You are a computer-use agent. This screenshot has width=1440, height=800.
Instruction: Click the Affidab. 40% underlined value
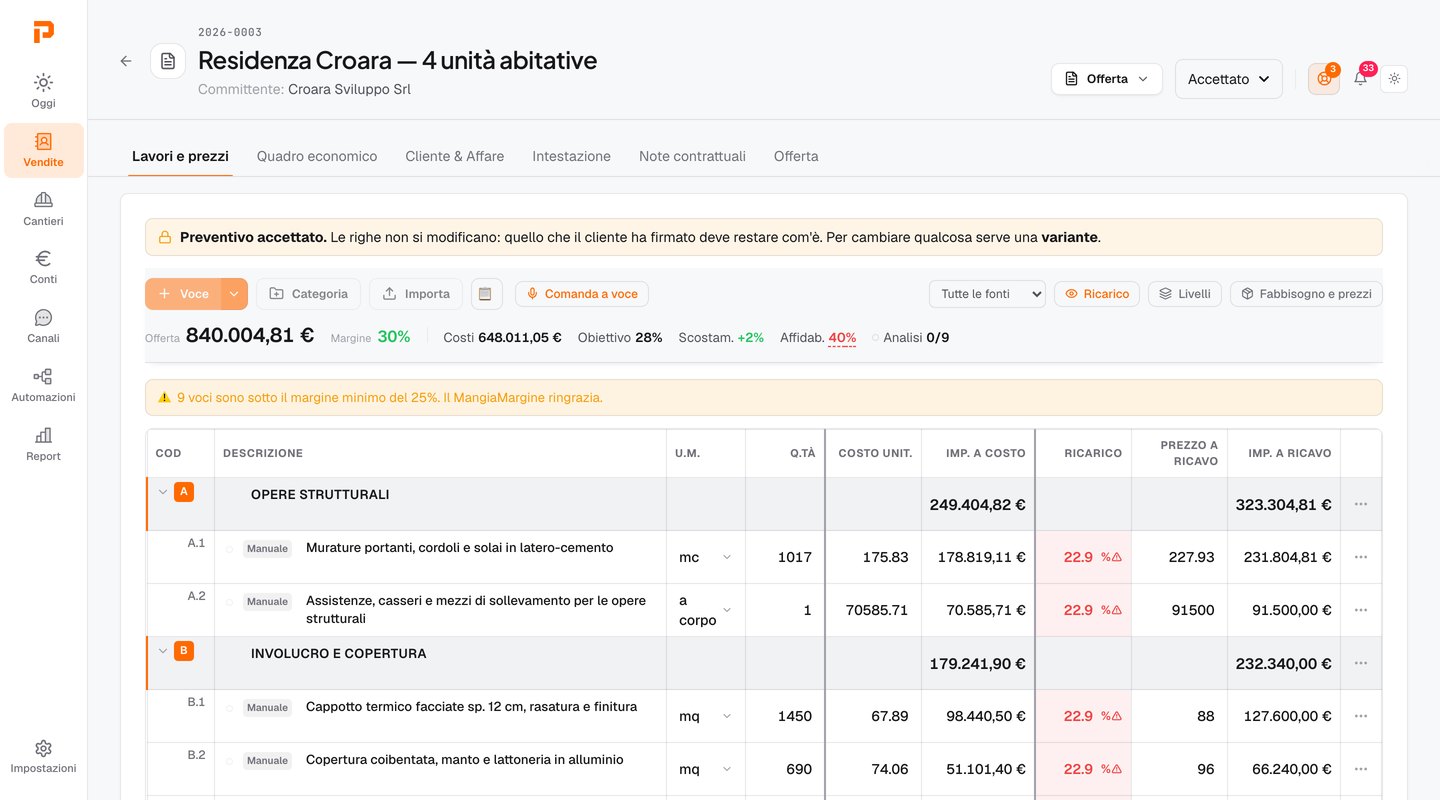pyautogui.click(x=842, y=338)
